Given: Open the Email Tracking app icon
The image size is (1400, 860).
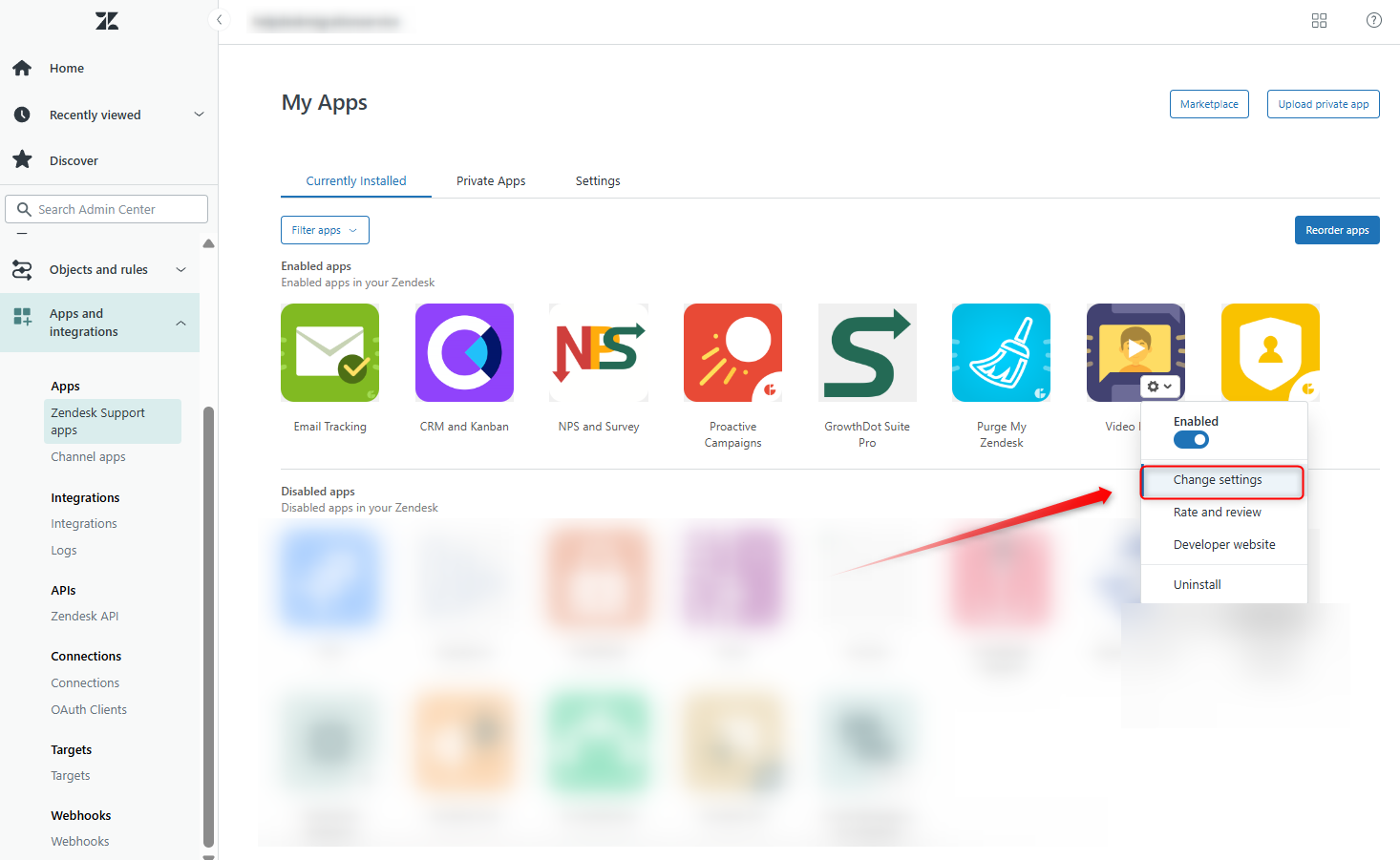Looking at the screenshot, I should tap(329, 352).
